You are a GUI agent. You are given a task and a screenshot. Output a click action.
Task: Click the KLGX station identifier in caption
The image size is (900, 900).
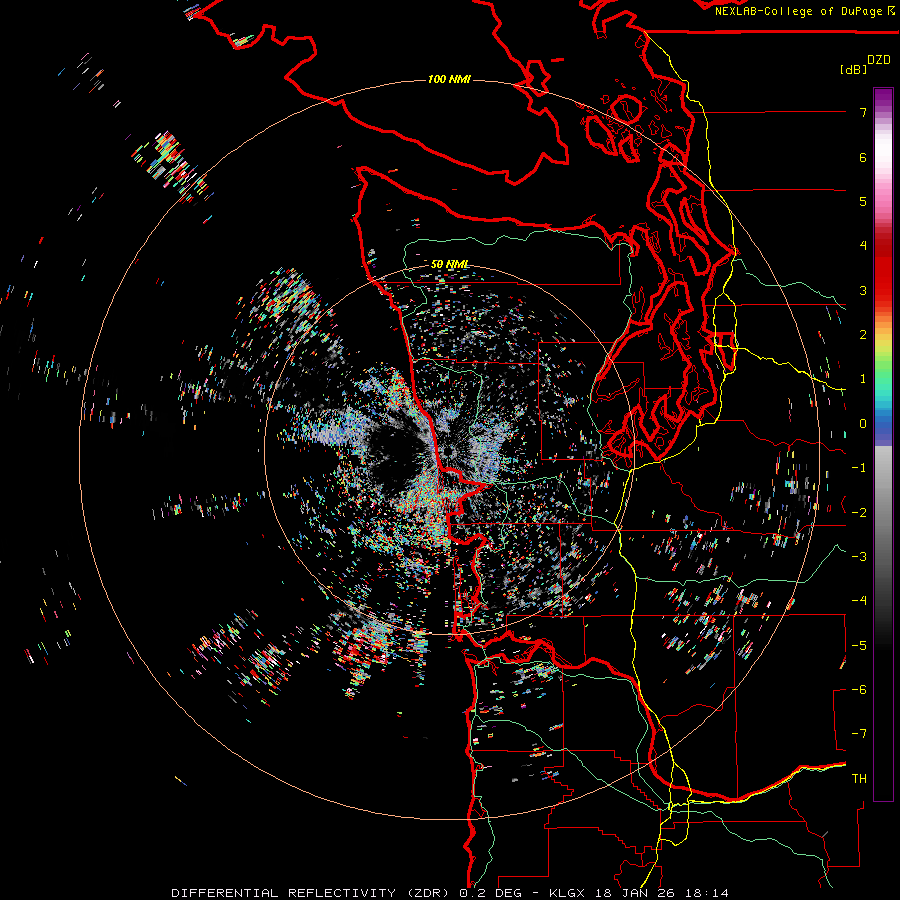[x=567, y=893]
